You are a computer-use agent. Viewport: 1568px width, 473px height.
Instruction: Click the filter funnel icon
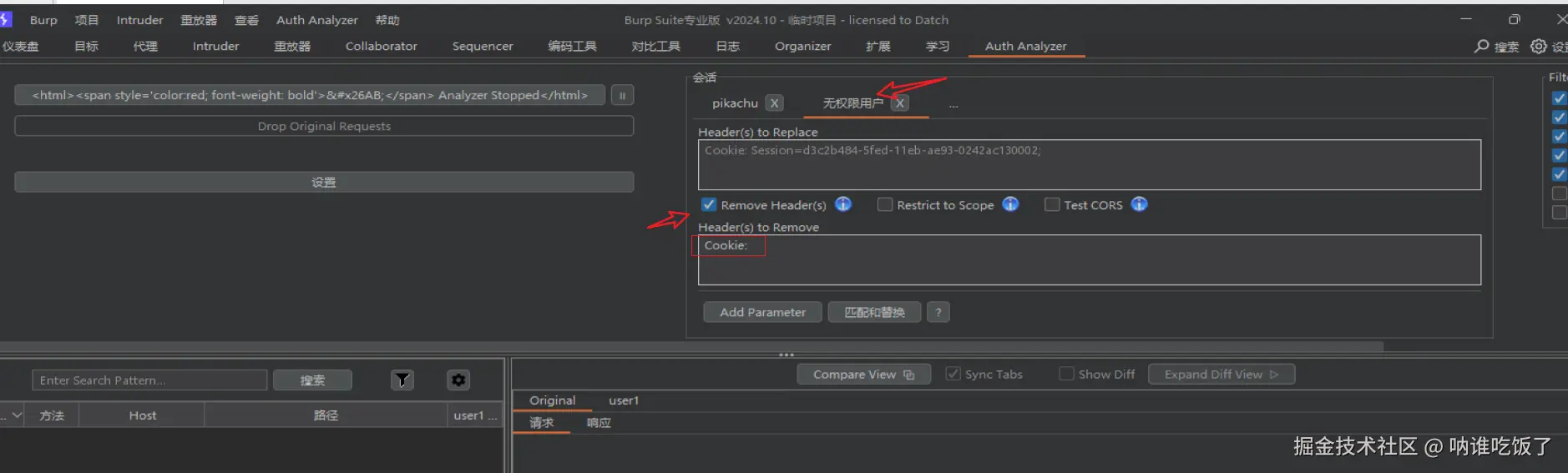(x=402, y=380)
